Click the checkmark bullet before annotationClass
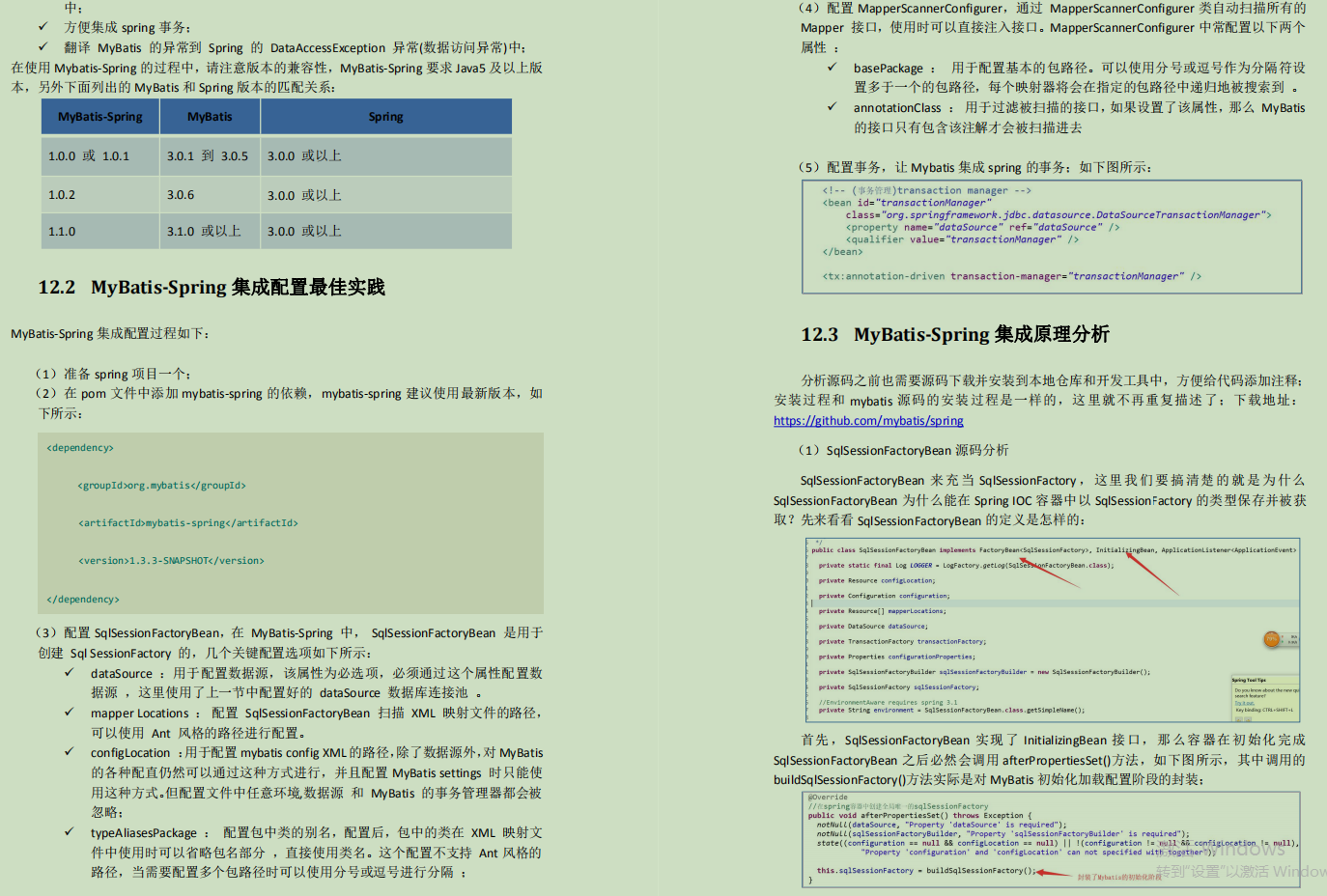The height and width of the screenshot is (896, 1327). click(x=832, y=107)
